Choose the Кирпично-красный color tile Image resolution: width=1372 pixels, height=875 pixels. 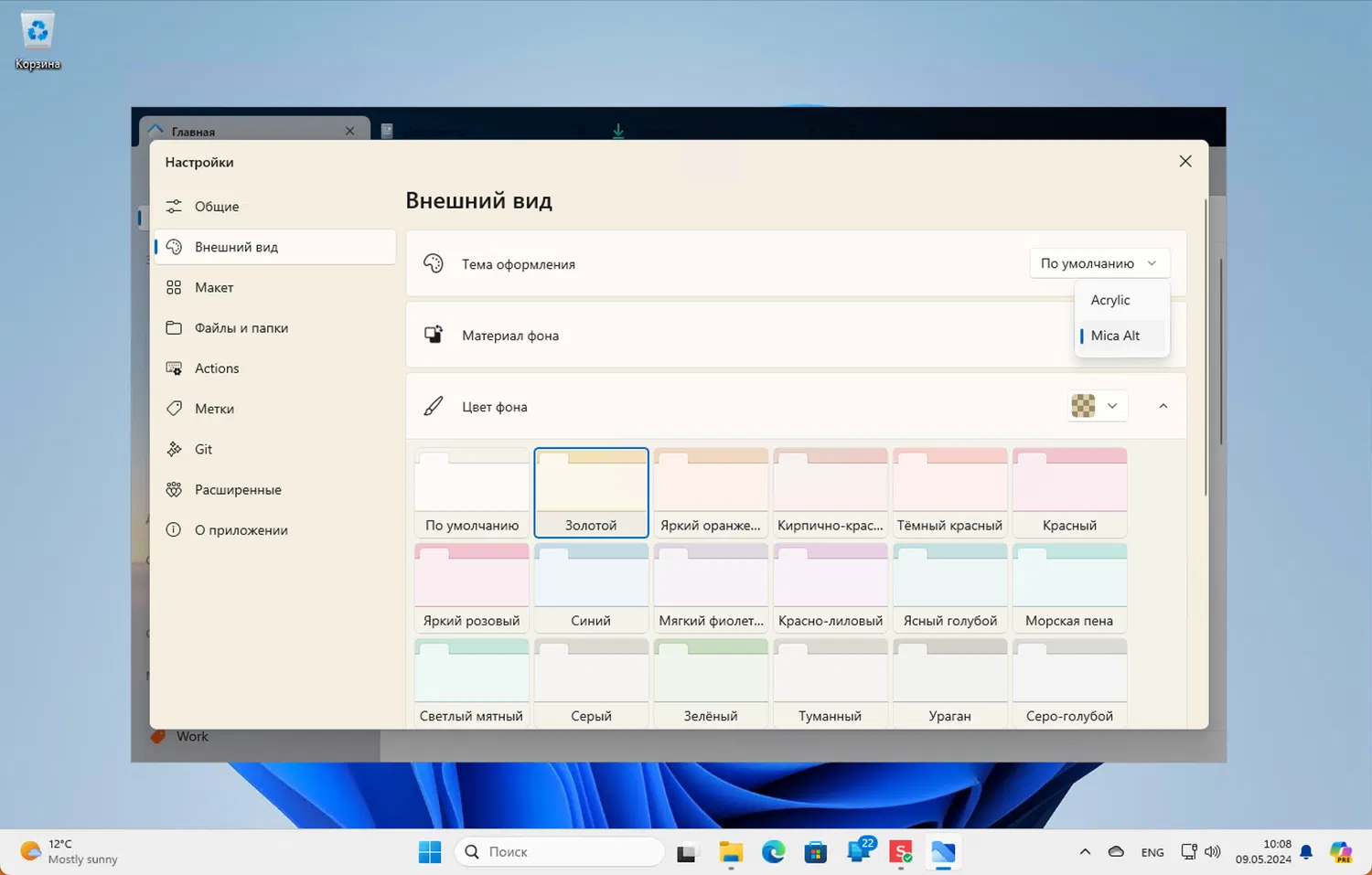pos(831,492)
